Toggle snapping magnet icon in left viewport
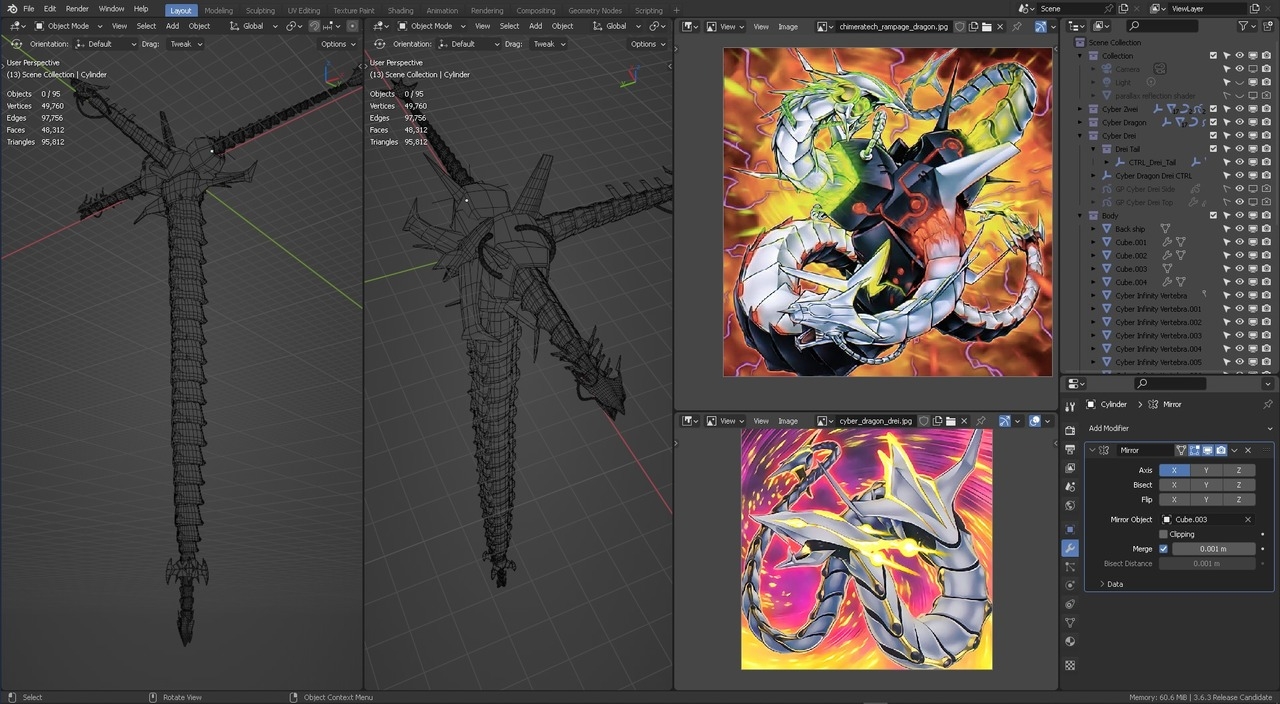Image resolution: width=1280 pixels, height=704 pixels. click(314, 26)
